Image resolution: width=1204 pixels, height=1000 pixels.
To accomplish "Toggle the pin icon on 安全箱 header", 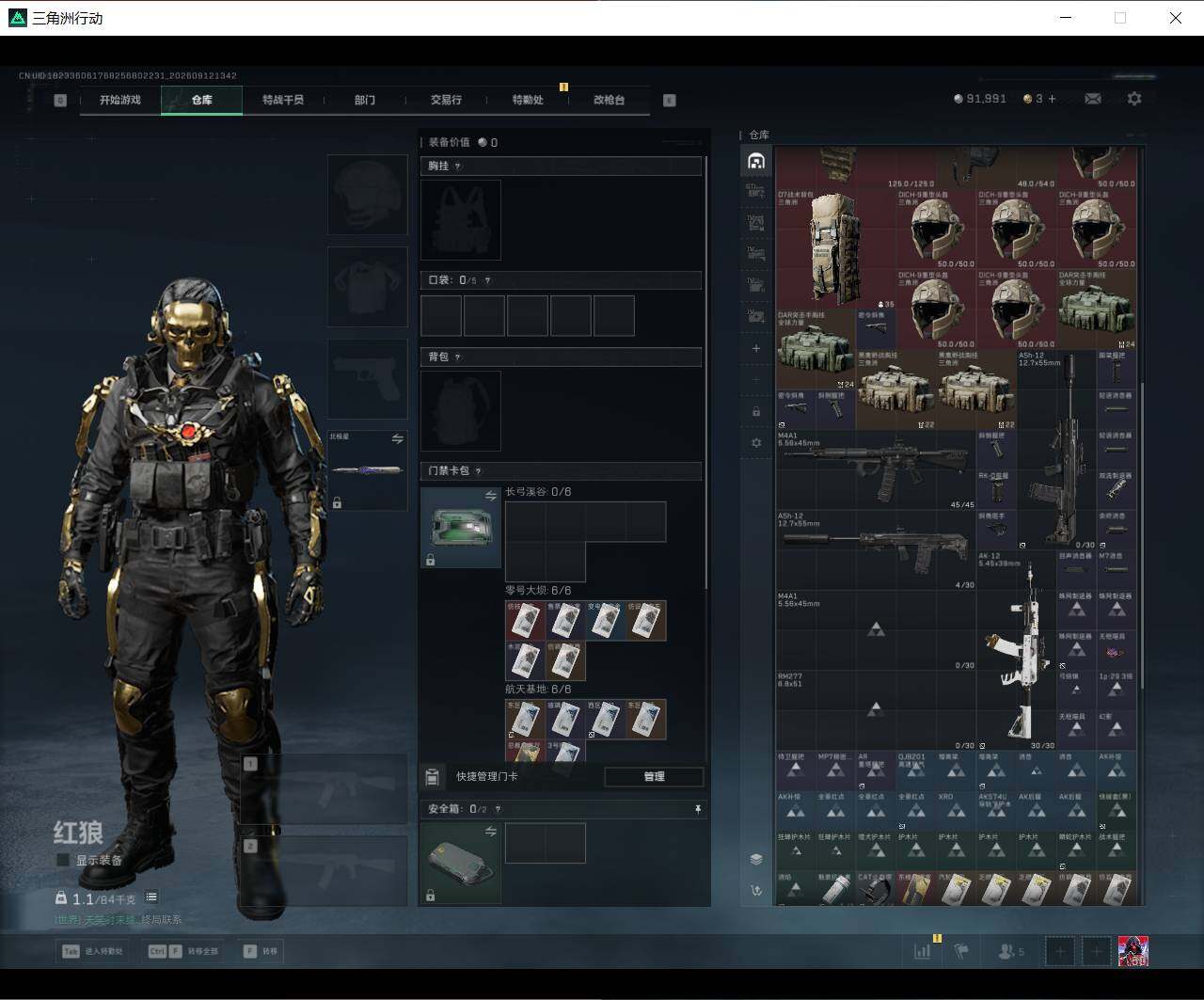I will click(697, 809).
